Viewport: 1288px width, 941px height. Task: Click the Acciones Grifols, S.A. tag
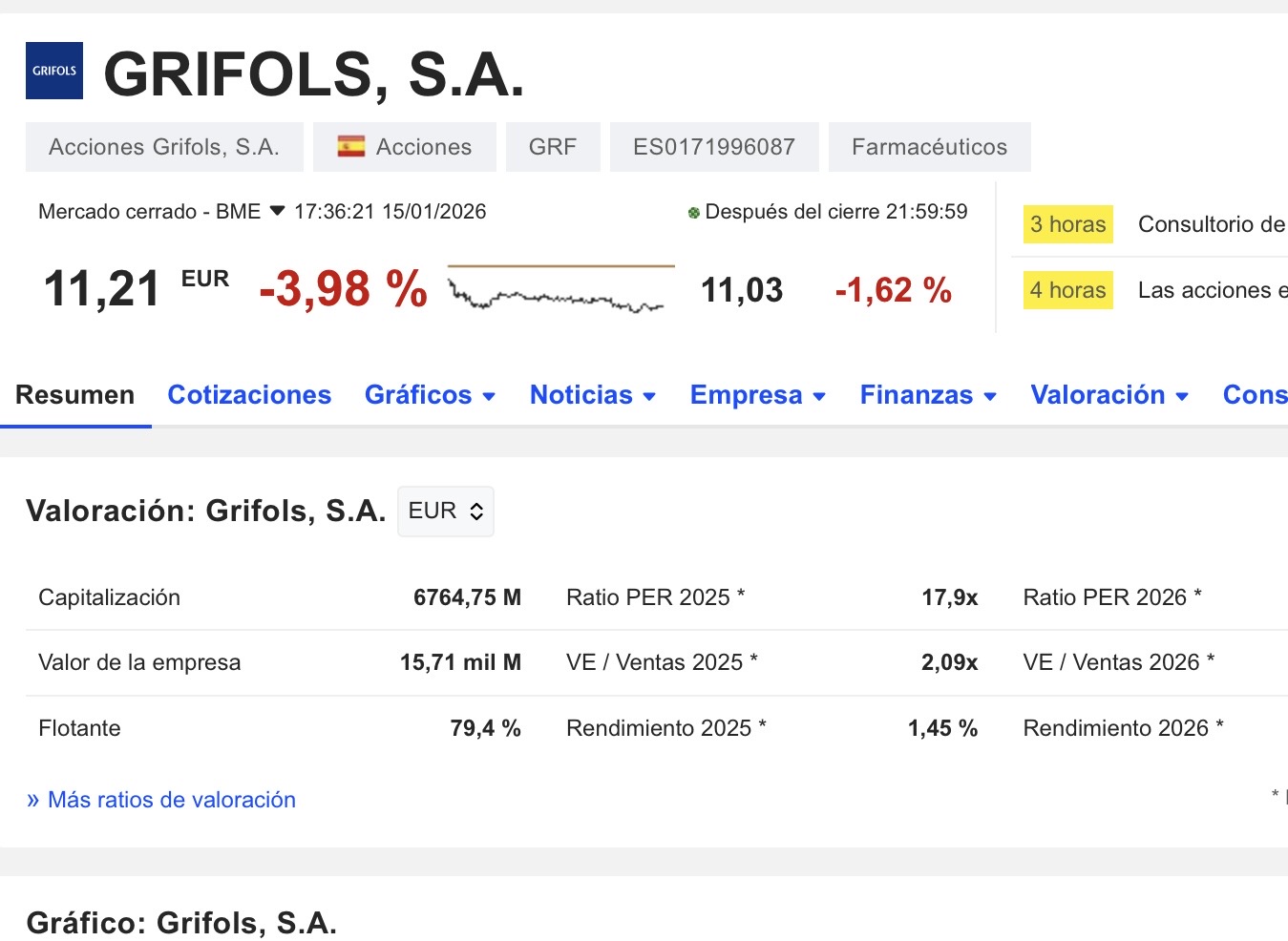pos(164,147)
